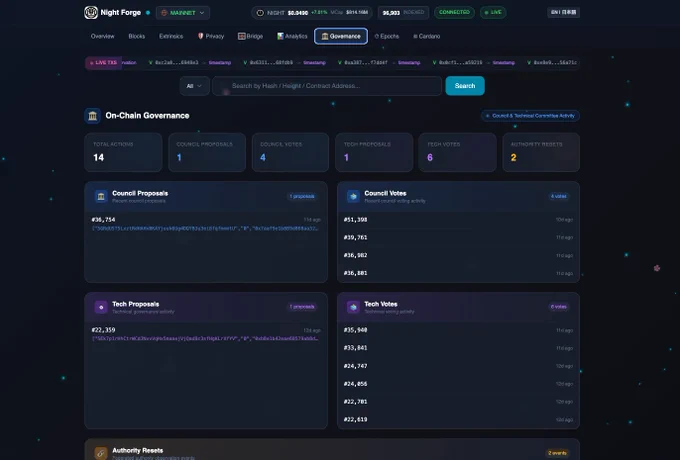Click the globe icon in the MAINNET selector
This screenshot has height=460, width=680.
(x=164, y=13)
